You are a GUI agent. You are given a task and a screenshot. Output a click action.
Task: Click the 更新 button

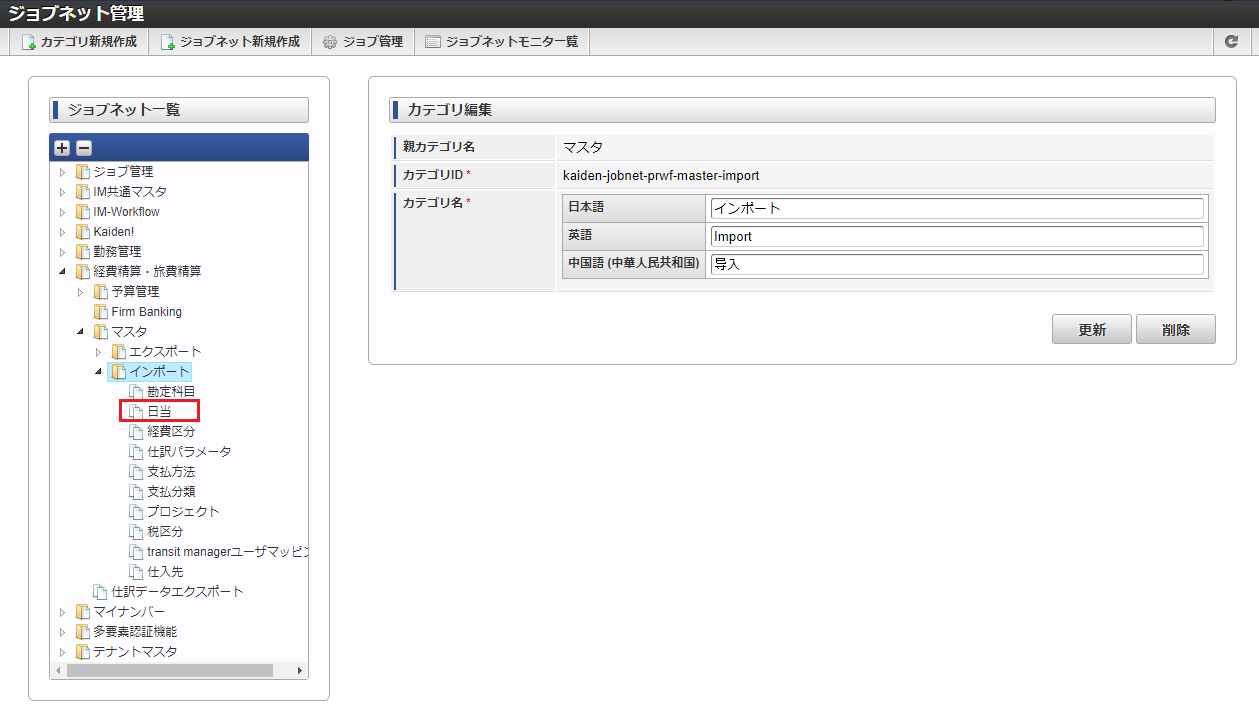[x=1092, y=329]
